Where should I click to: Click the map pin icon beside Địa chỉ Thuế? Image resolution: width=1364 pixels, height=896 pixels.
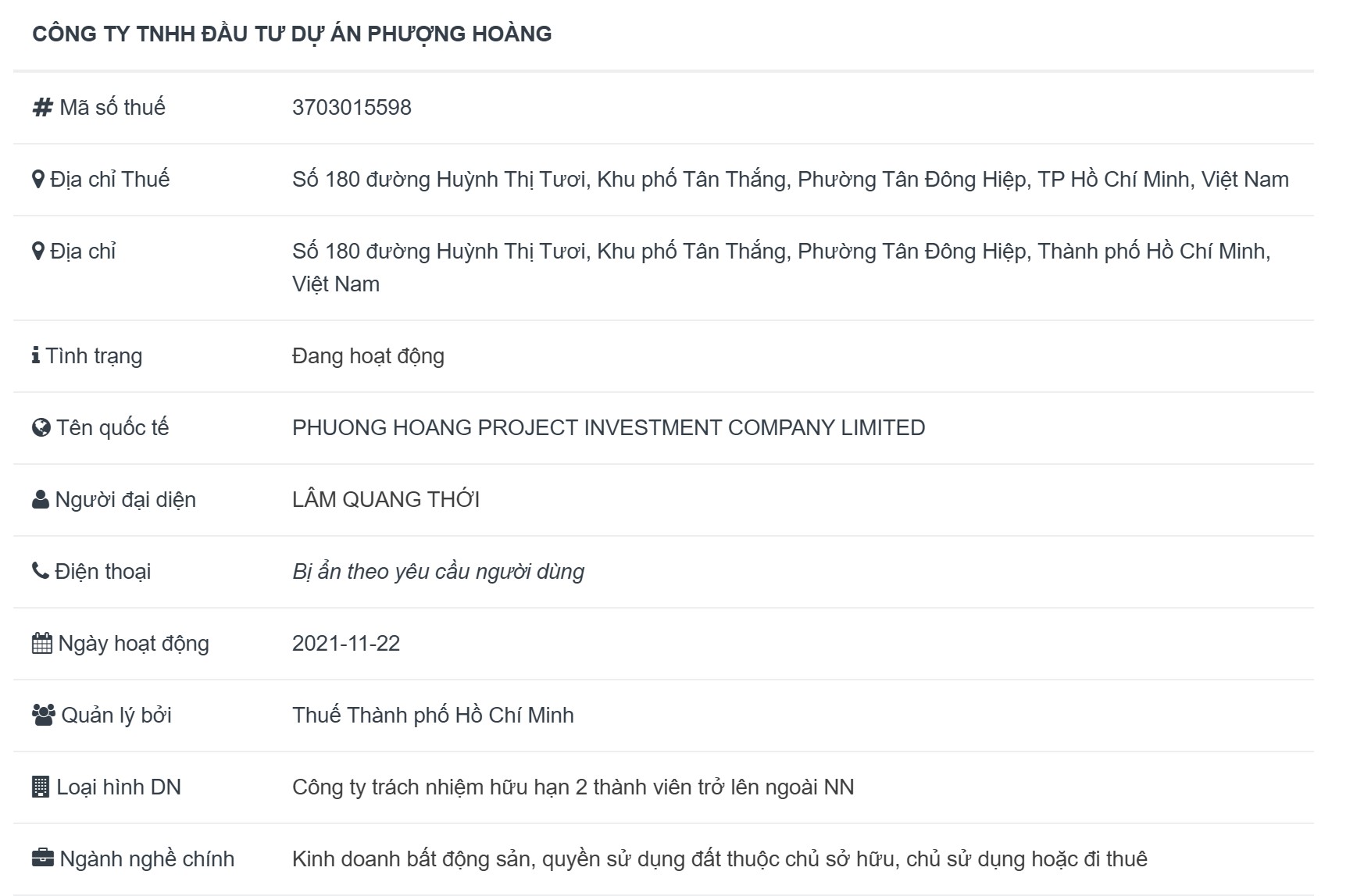coord(37,180)
